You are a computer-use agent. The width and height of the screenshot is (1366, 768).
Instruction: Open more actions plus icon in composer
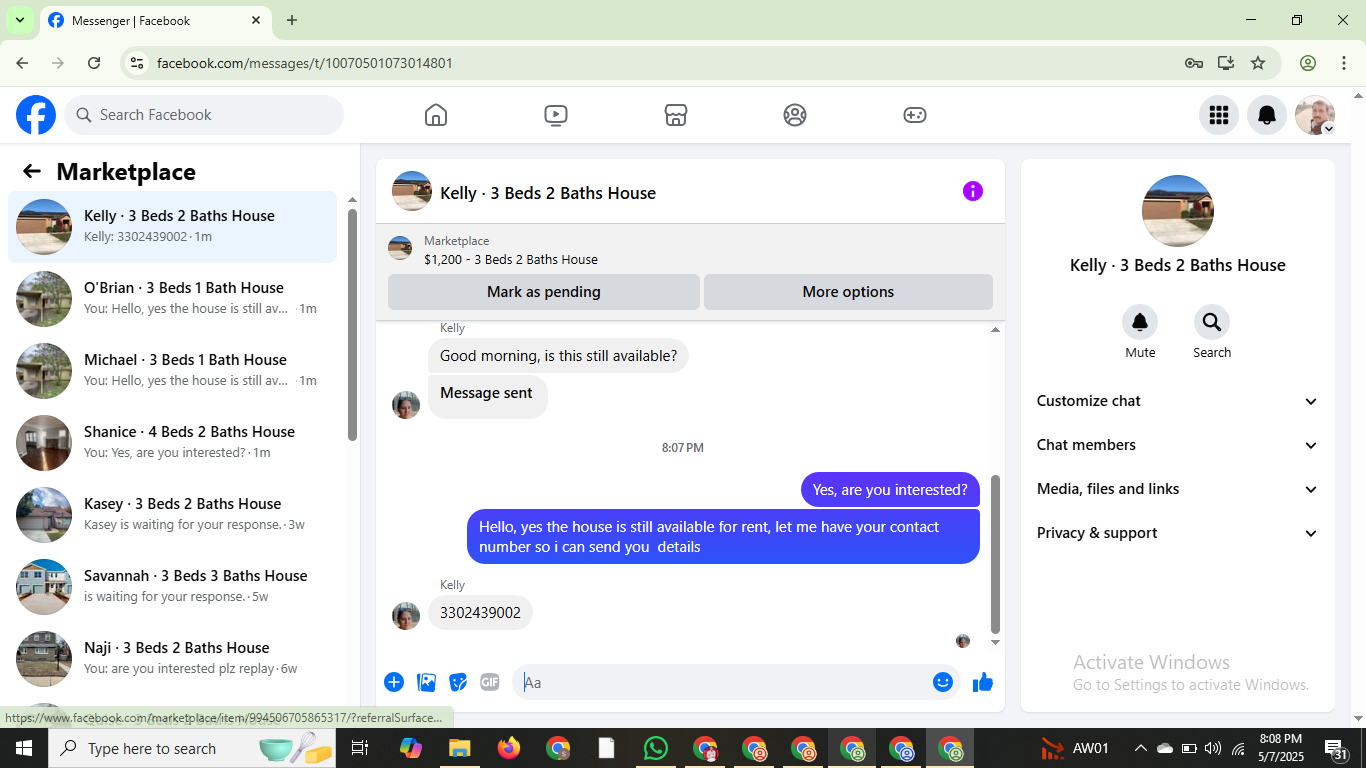[394, 682]
